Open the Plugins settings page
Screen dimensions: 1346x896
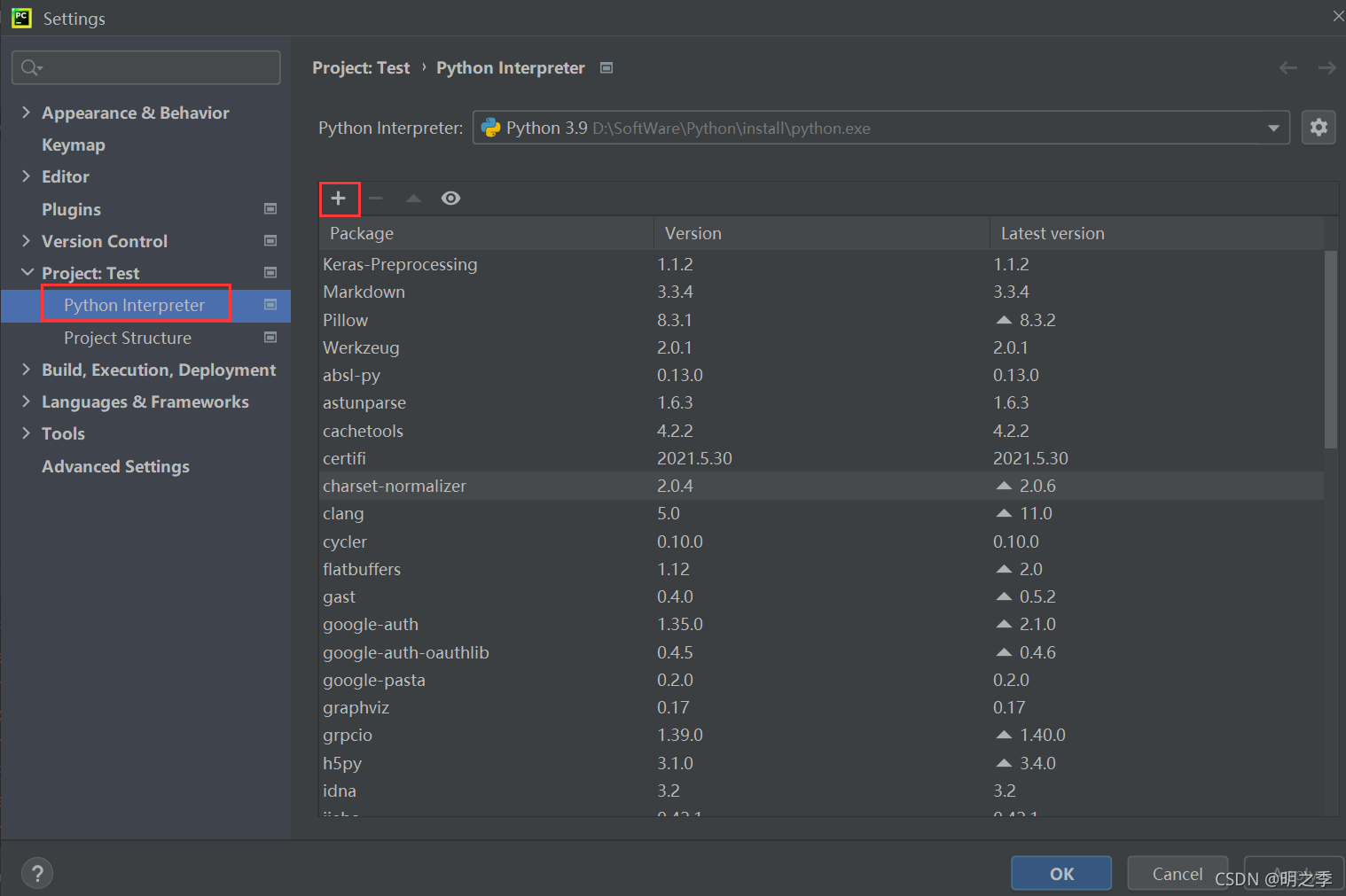tap(71, 209)
